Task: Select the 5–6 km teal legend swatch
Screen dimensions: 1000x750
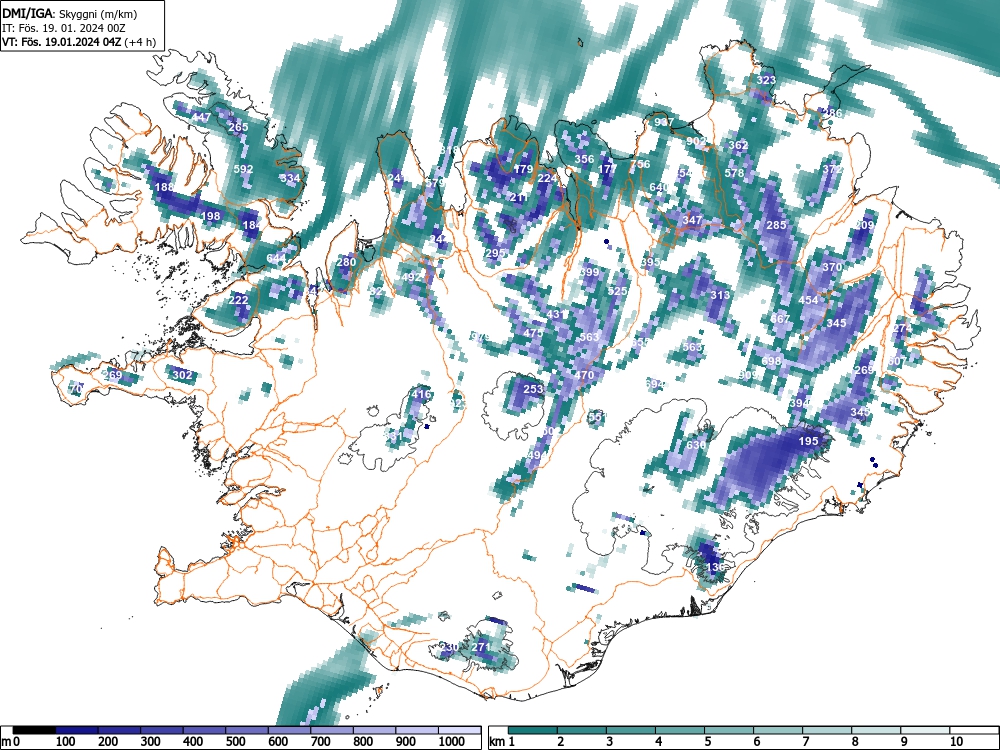Action: coord(729,730)
